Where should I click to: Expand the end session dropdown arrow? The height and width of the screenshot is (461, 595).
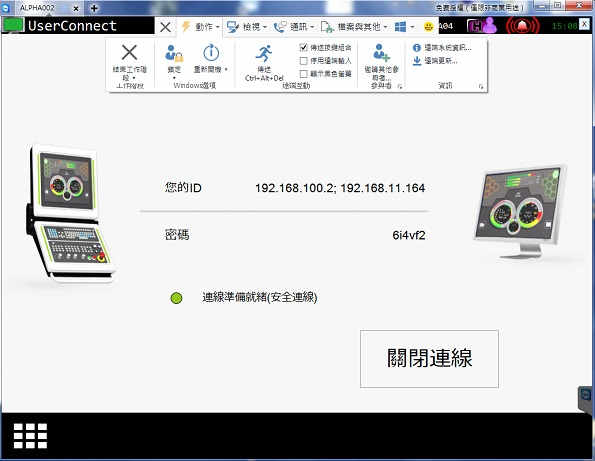tap(134, 78)
